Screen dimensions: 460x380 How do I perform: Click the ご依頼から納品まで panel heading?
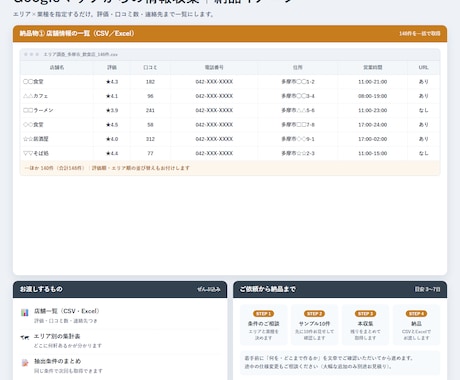pyautogui.click(x=268, y=289)
